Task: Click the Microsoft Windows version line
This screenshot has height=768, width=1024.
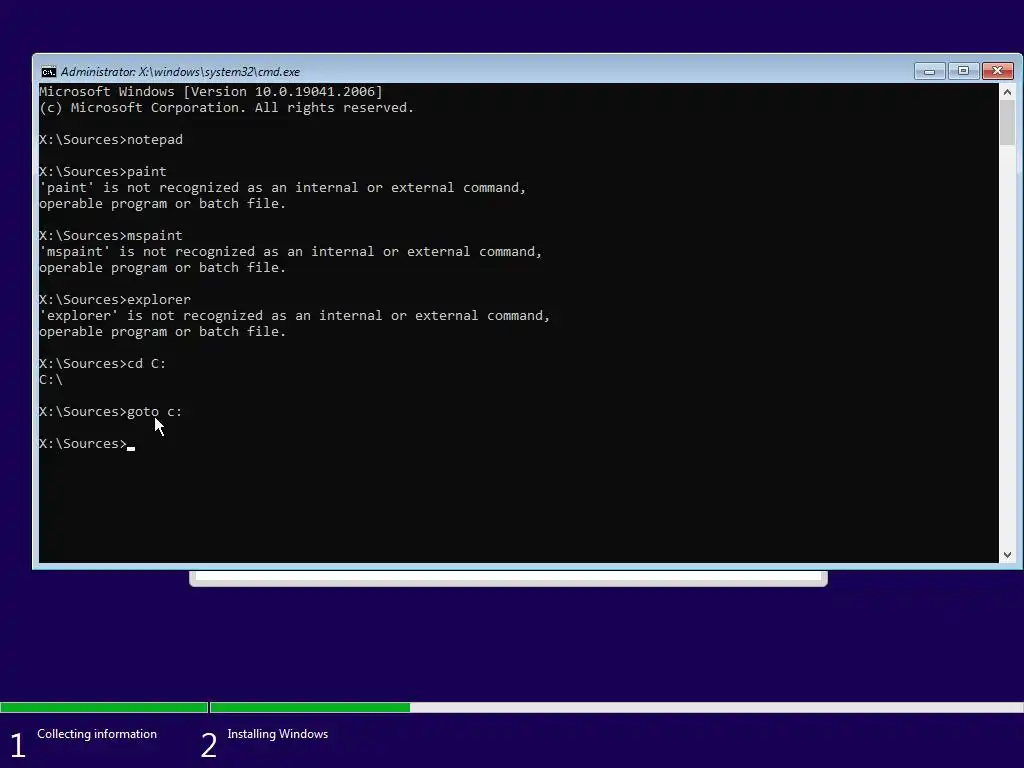Action: coord(211,91)
